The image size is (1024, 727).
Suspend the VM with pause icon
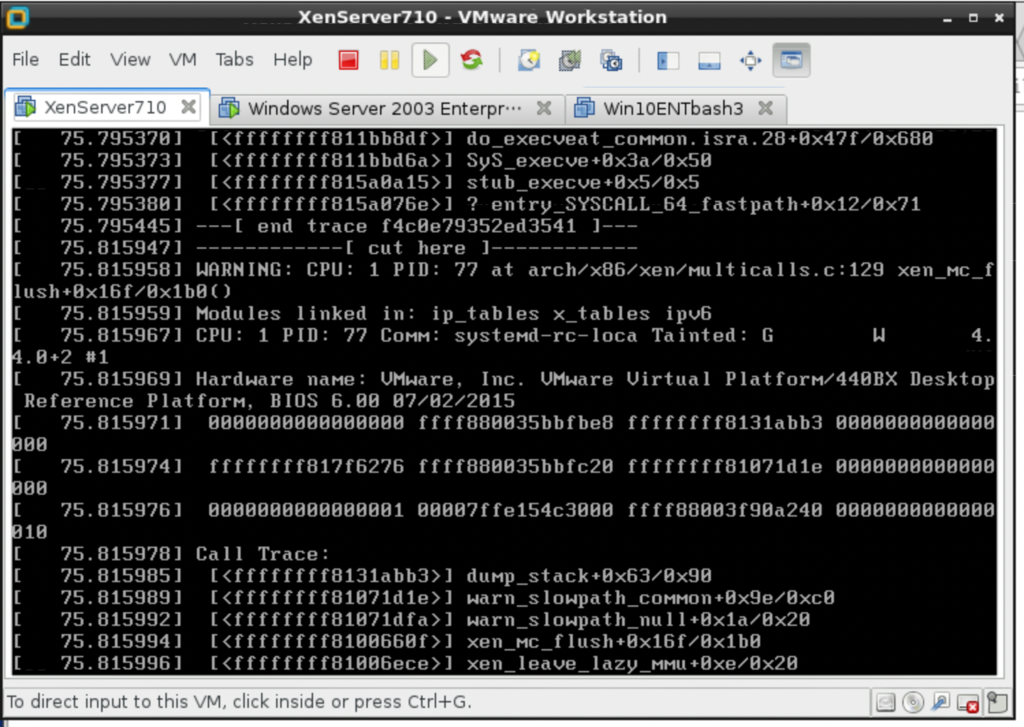[389, 60]
